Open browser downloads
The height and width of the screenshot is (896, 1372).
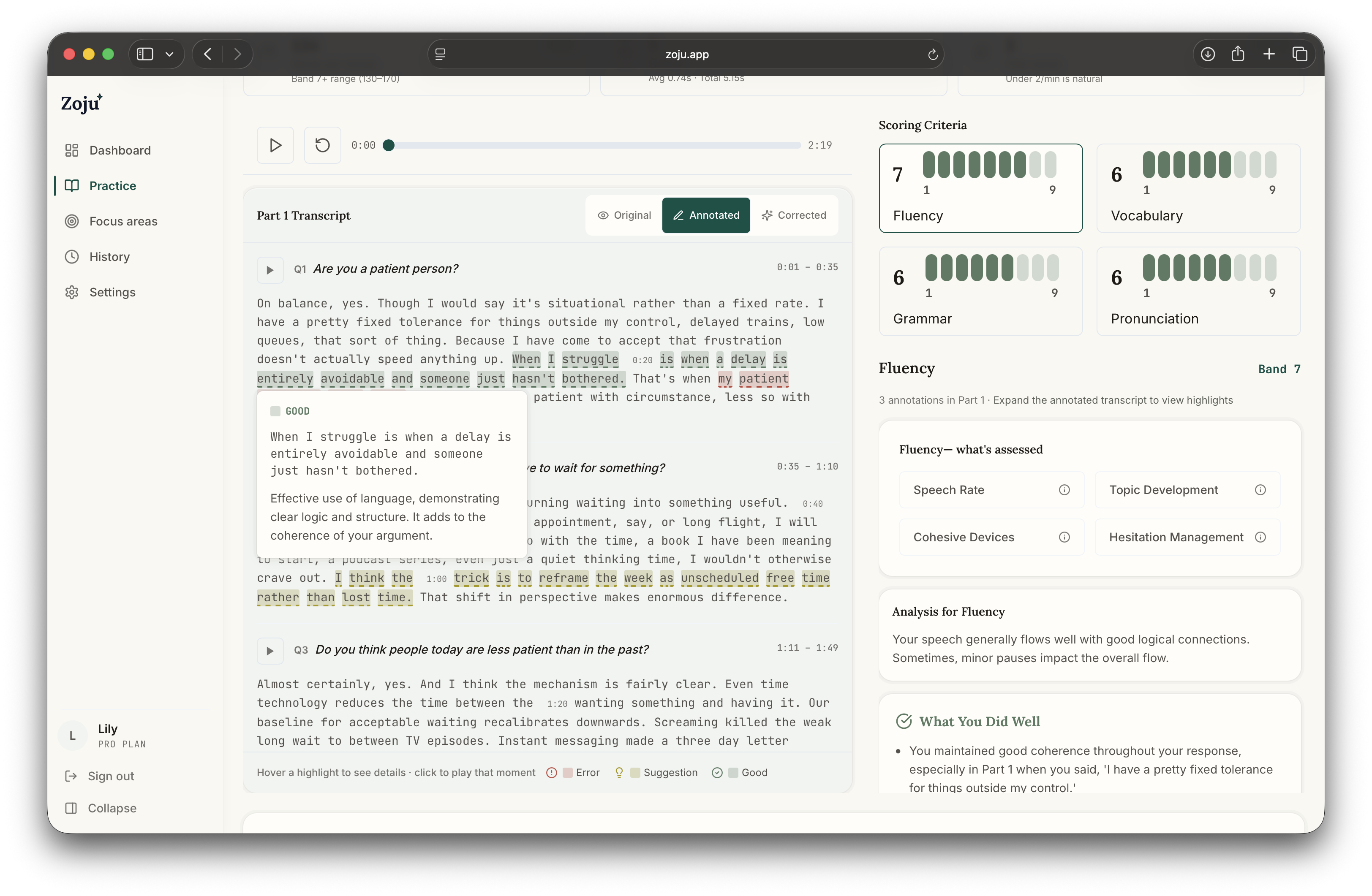(1208, 54)
